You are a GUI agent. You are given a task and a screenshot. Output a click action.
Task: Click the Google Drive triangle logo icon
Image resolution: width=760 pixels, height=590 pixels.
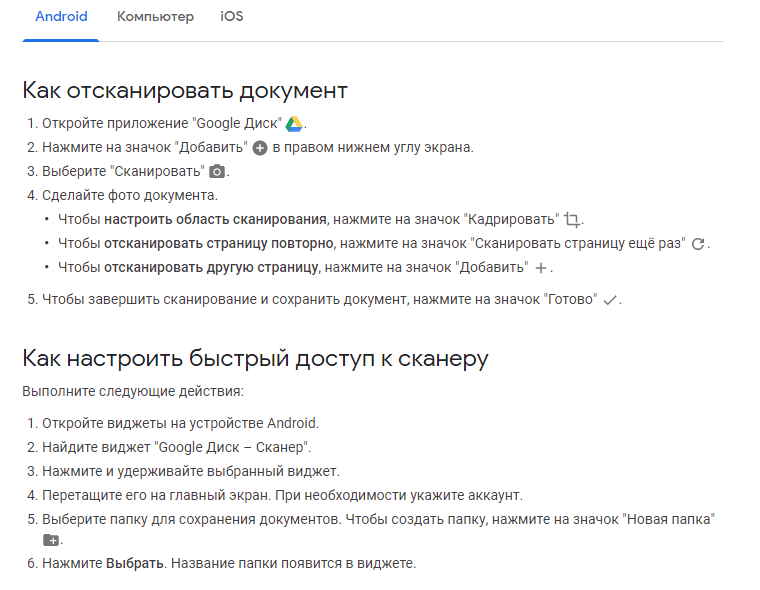294,124
